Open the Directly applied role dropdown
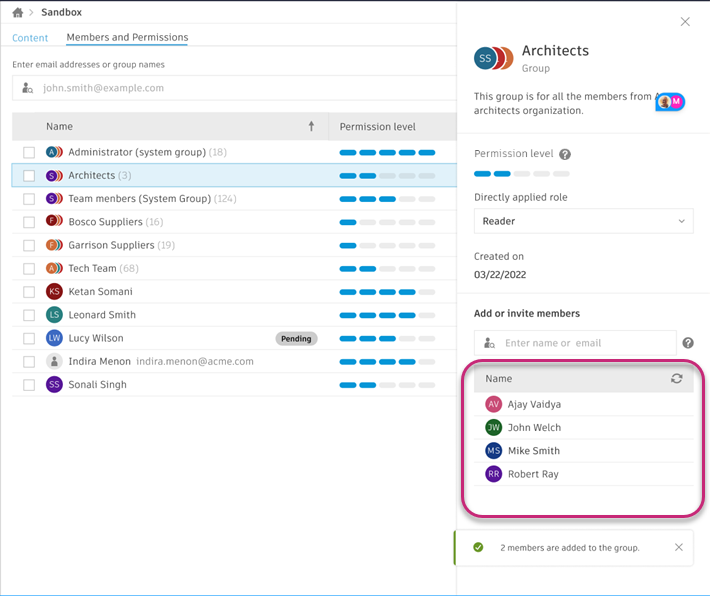 (x=583, y=221)
